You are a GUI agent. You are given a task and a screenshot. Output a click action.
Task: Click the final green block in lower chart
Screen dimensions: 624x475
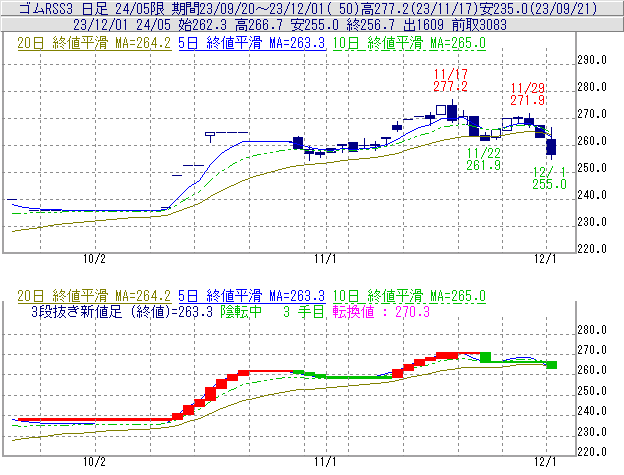click(x=551, y=365)
